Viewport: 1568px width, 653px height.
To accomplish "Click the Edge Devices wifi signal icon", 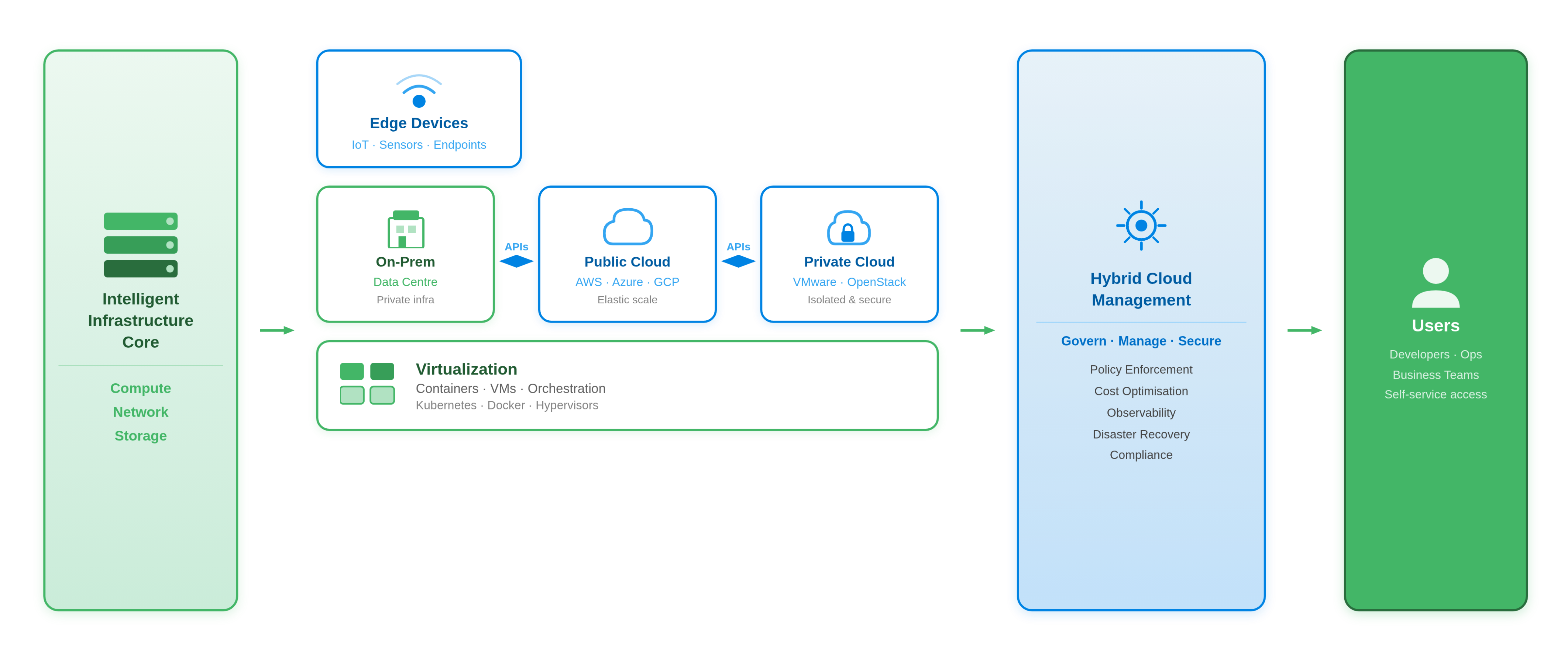I will [419, 91].
